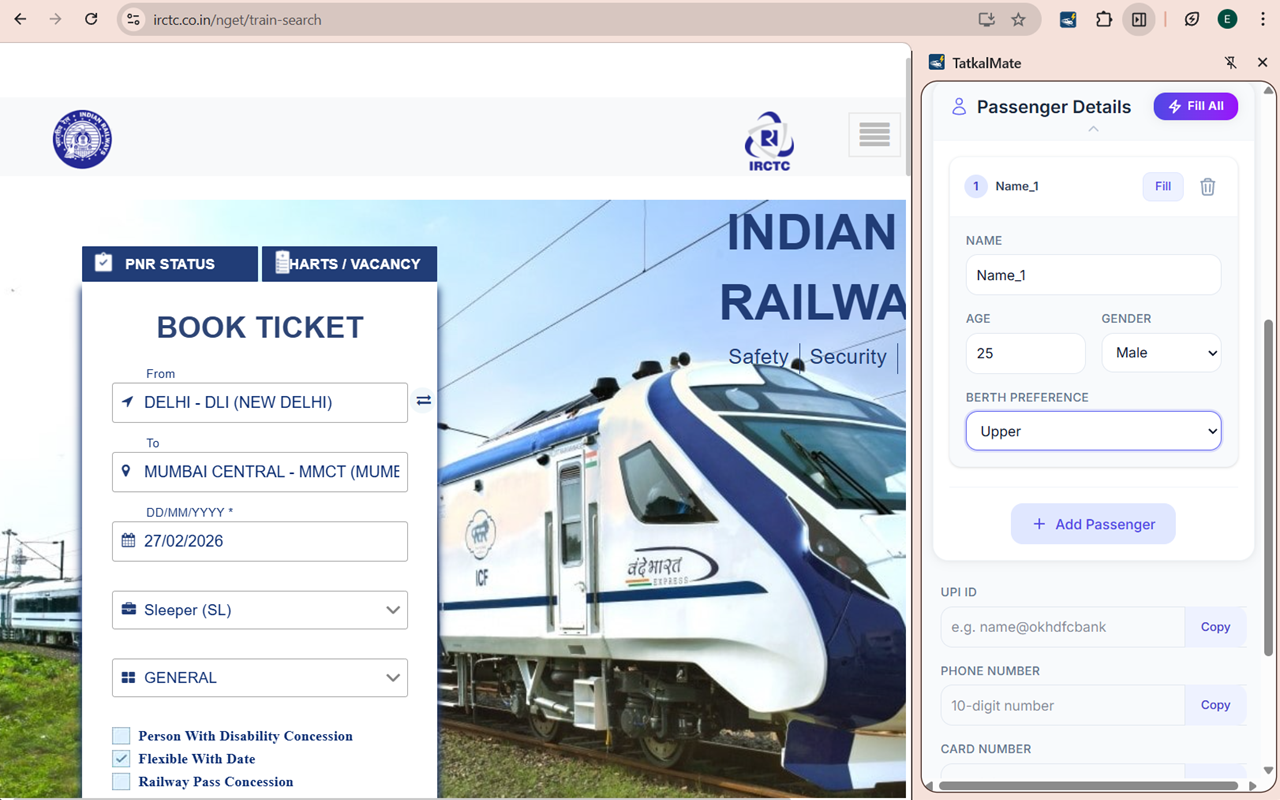Open the CHARTS / VACANCY tab
Screen dimensions: 1280x800
point(349,264)
